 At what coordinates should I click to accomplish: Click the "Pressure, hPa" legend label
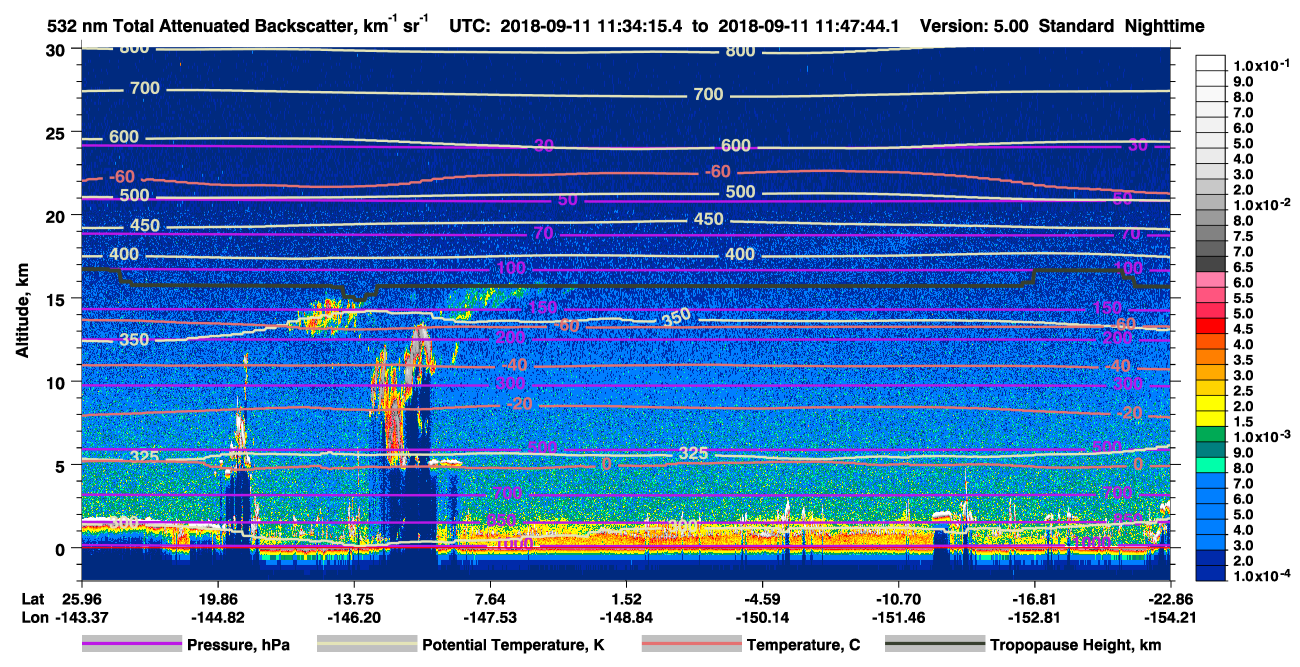(x=239, y=645)
